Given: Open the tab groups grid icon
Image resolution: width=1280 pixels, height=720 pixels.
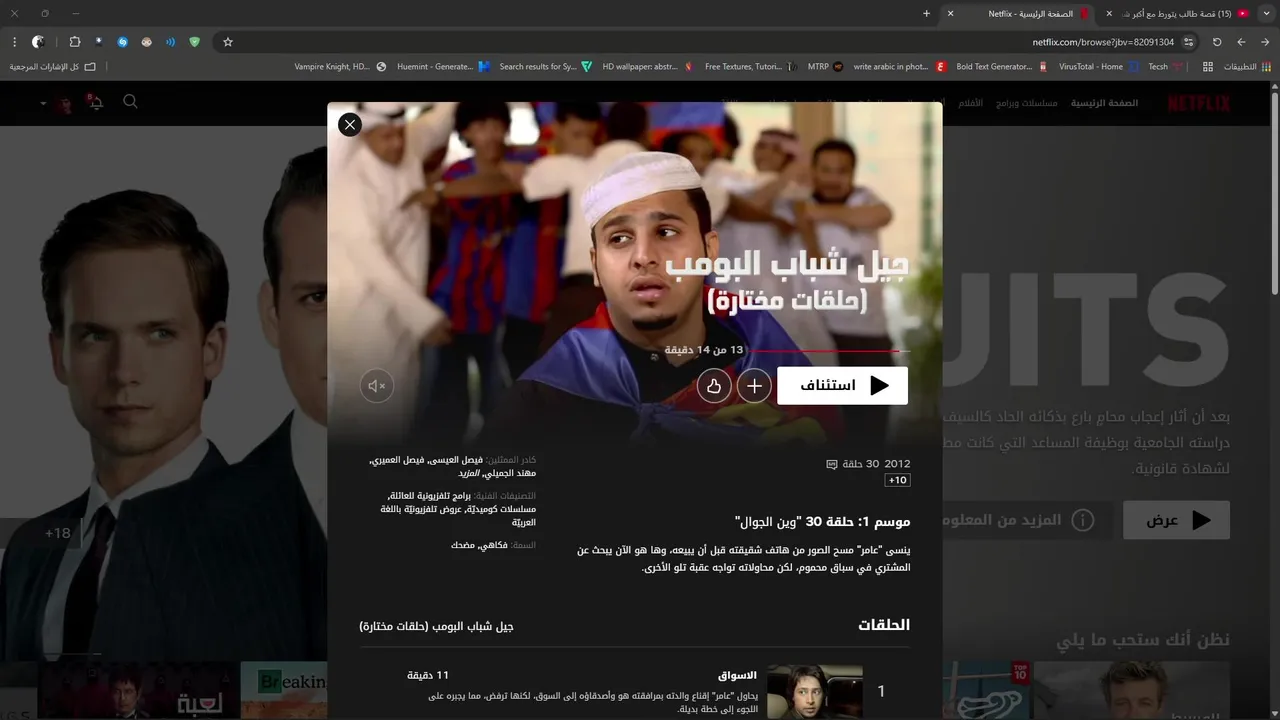Looking at the screenshot, I should pos(1208,67).
